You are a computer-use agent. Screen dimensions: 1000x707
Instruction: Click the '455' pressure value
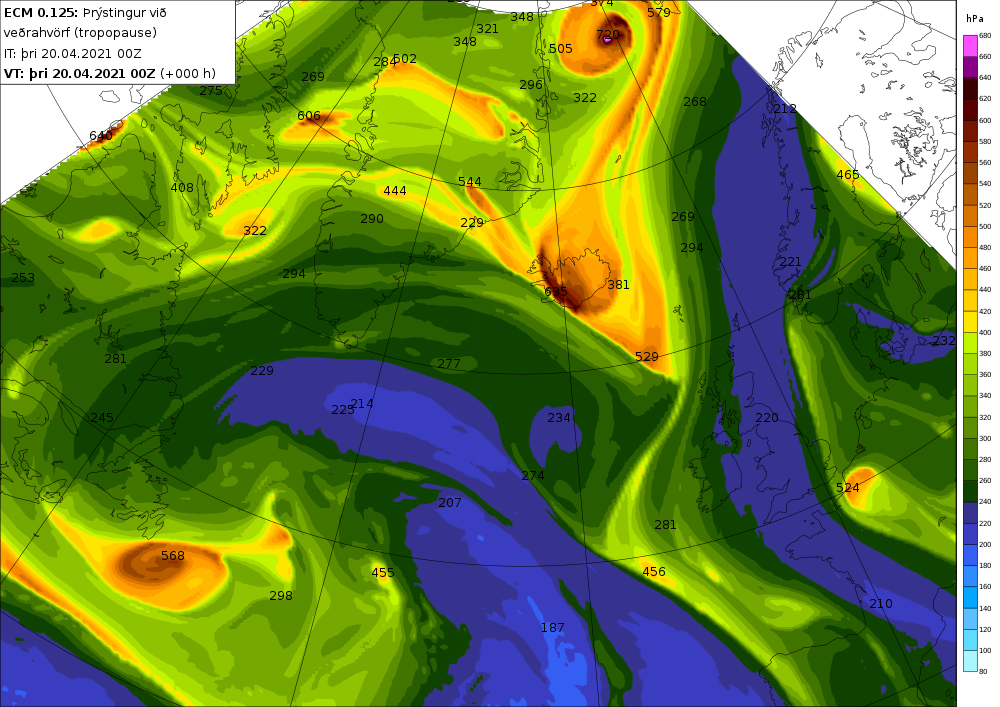383,572
